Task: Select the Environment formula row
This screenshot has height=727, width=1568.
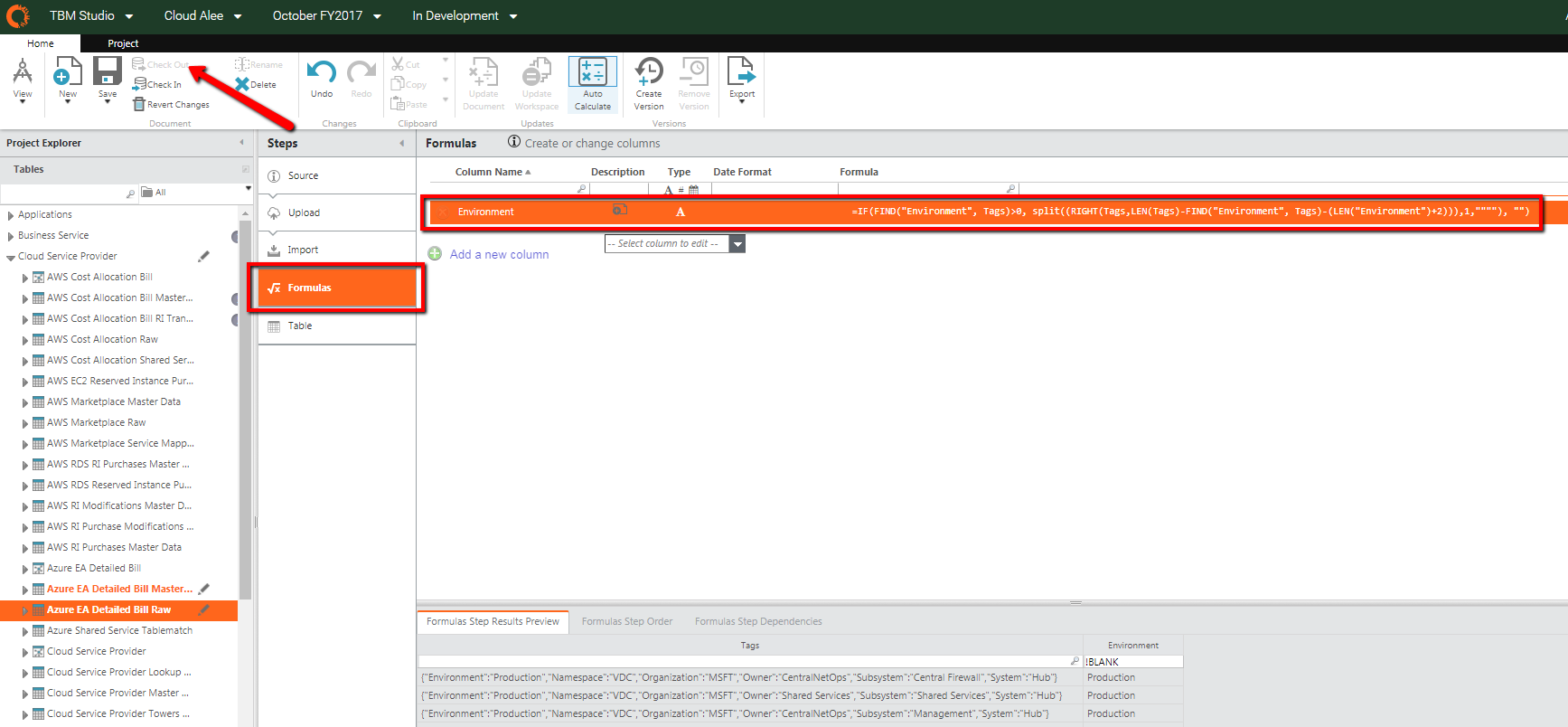Action: pos(982,212)
